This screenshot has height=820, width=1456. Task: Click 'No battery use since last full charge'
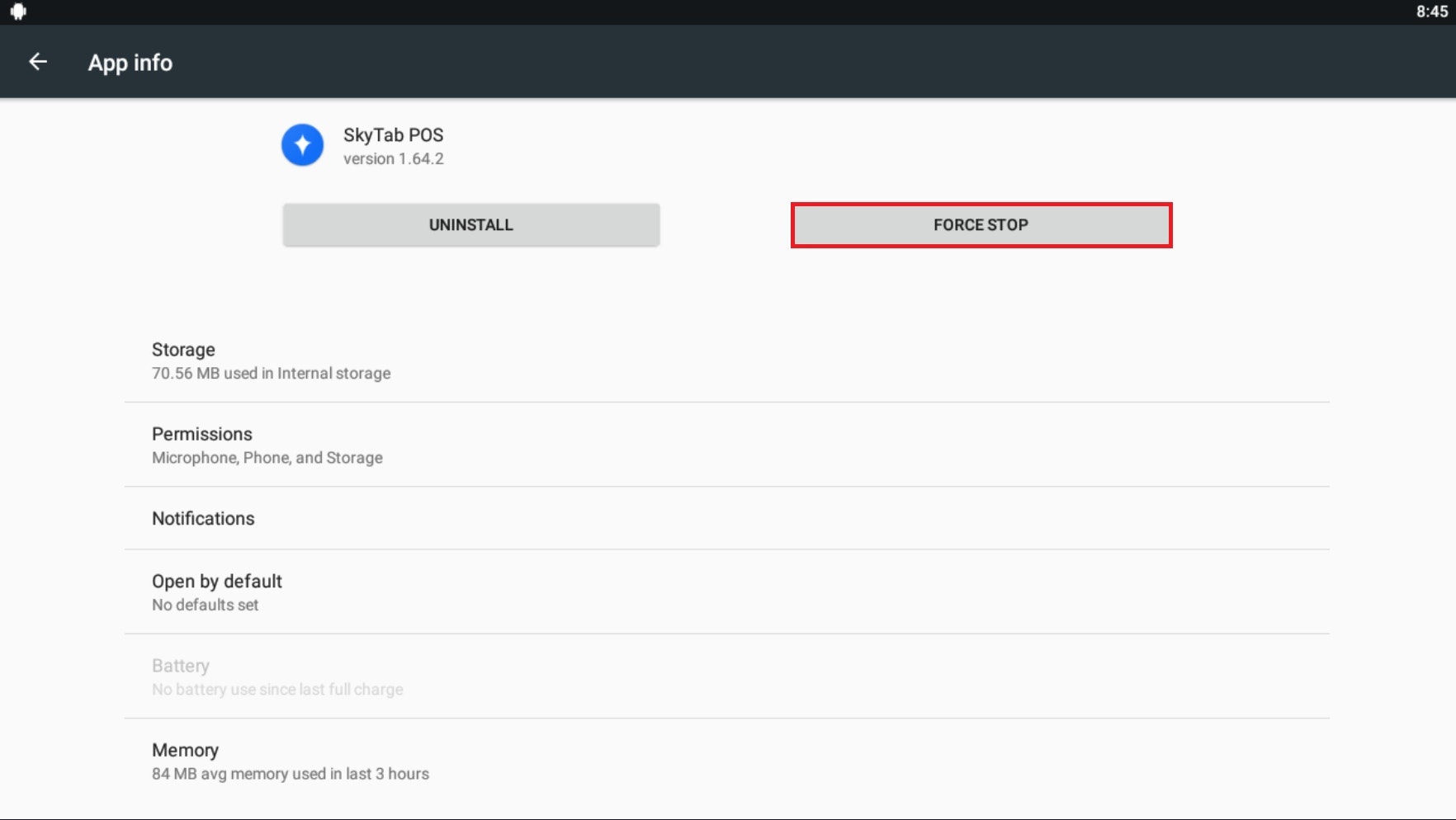click(x=277, y=690)
